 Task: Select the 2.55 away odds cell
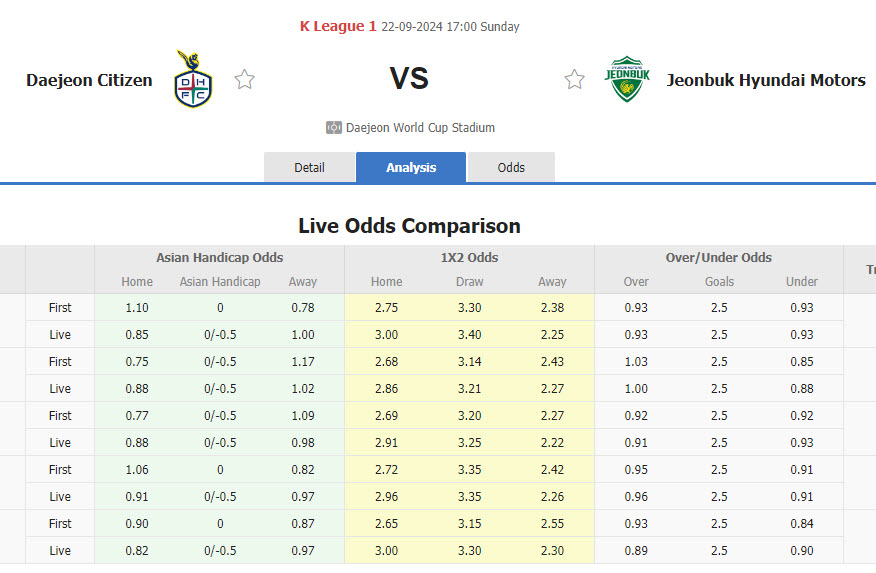(551, 523)
